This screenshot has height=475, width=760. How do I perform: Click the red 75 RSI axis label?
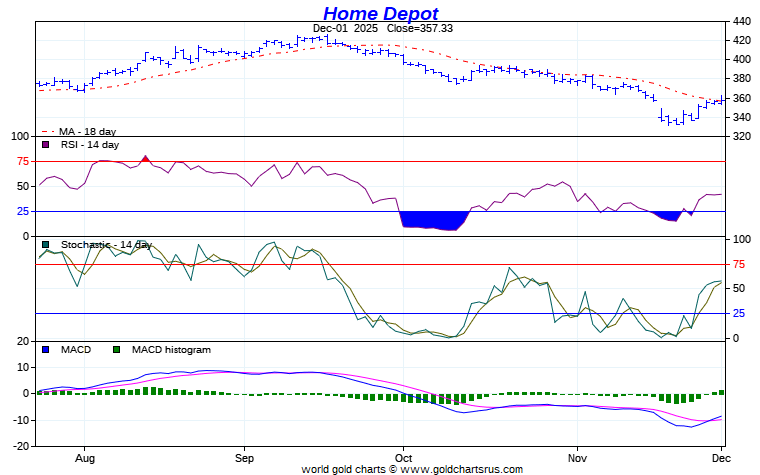(23, 161)
